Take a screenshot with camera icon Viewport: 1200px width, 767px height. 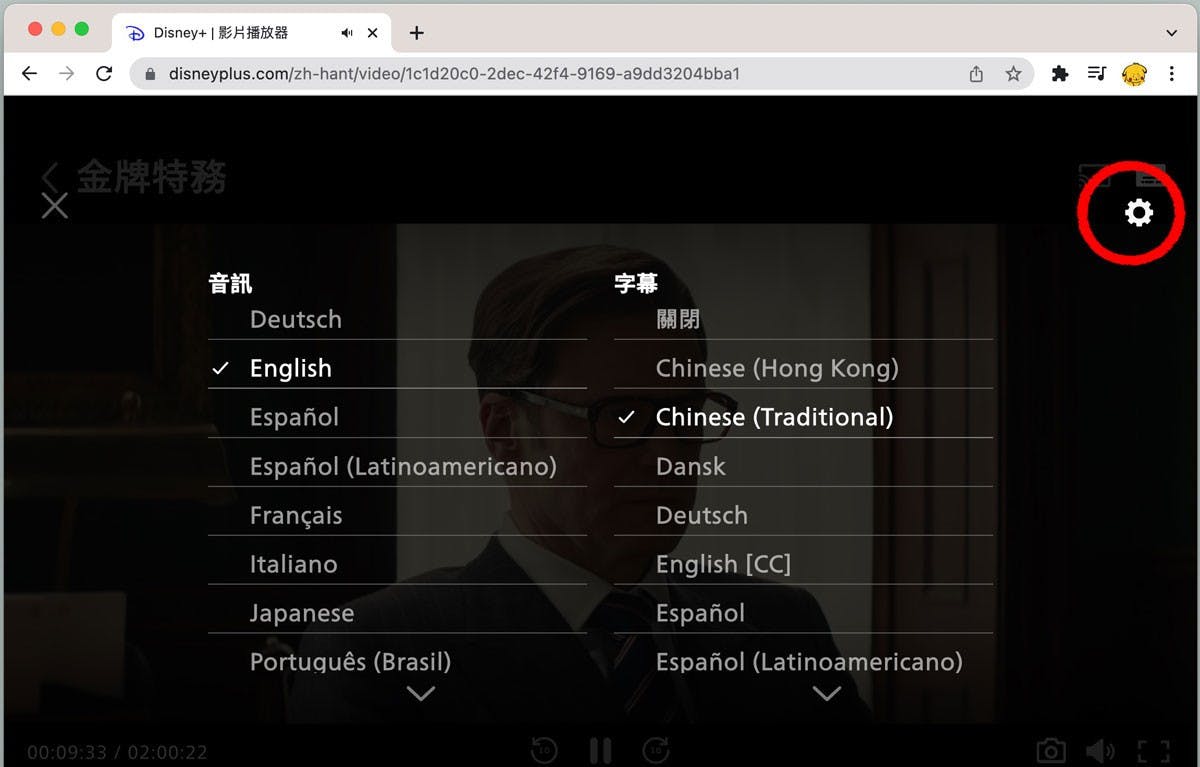pyautogui.click(x=1050, y=751)
